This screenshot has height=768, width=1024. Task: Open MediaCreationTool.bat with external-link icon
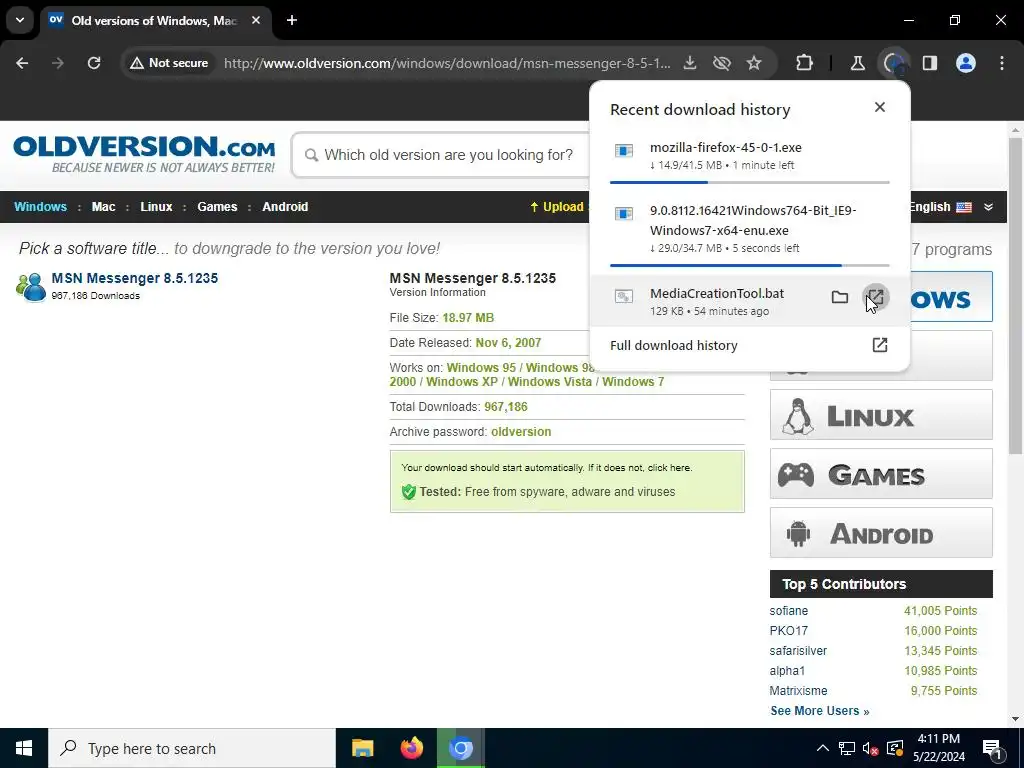(875, 298)
